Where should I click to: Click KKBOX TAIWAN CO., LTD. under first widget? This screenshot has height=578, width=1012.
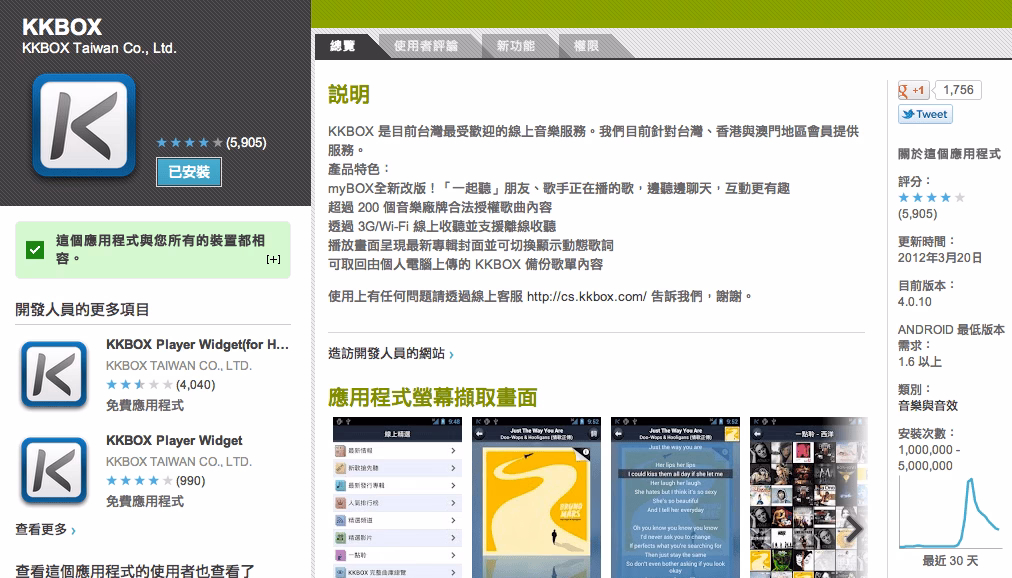pyautogui.click(x=179, y=366)
